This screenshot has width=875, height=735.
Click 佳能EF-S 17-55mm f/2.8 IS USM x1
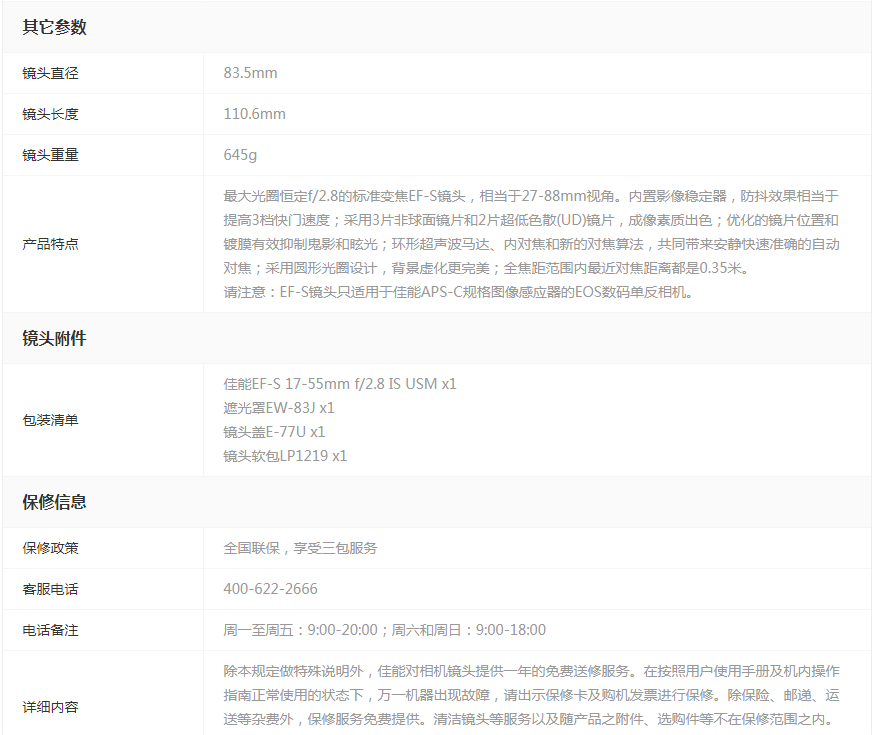point(340,384)
